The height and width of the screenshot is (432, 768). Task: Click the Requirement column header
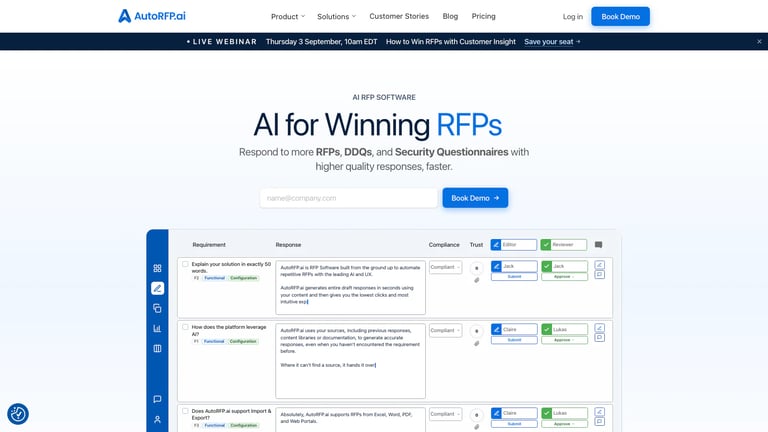209,244
